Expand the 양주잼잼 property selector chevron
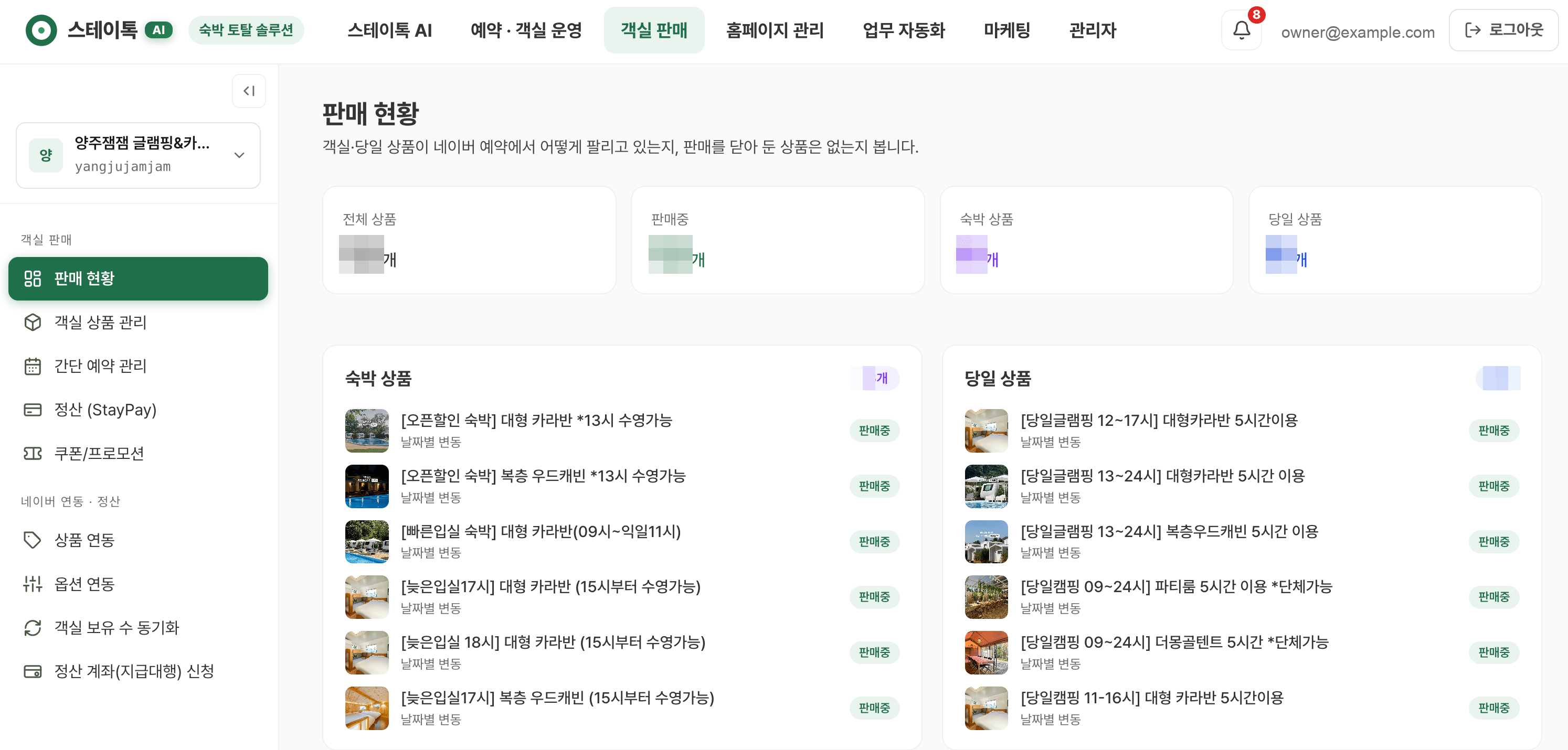1568x750 pixels. pyautogui.click(x=239, y=155)
